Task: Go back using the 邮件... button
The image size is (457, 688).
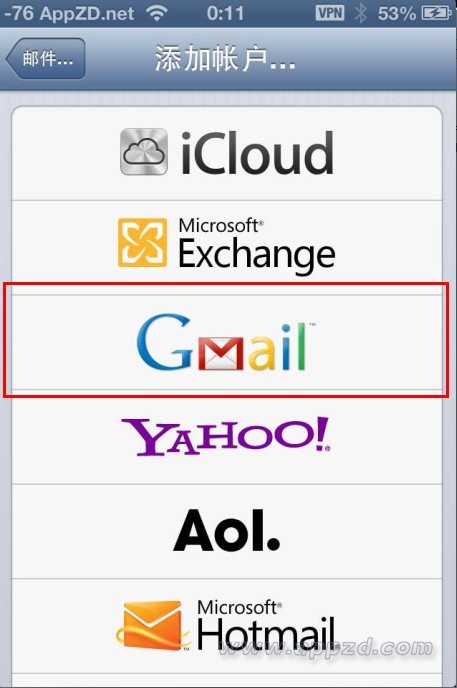Action: [x=45, y=58]
